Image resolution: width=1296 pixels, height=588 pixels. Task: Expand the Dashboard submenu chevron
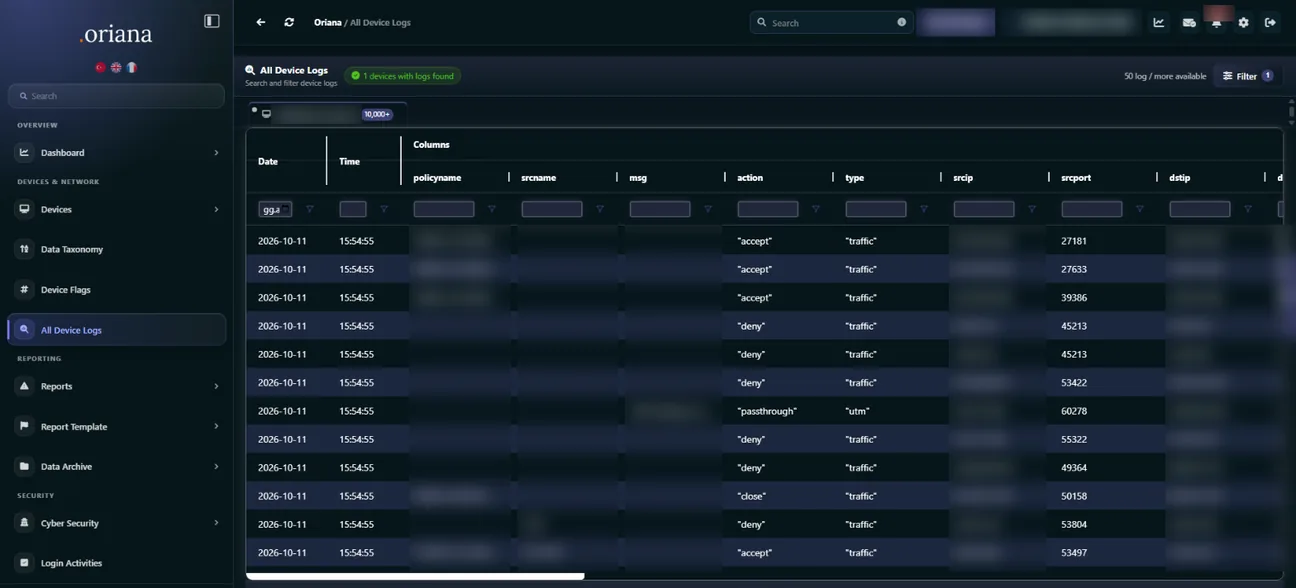click(x=216, y=152)
